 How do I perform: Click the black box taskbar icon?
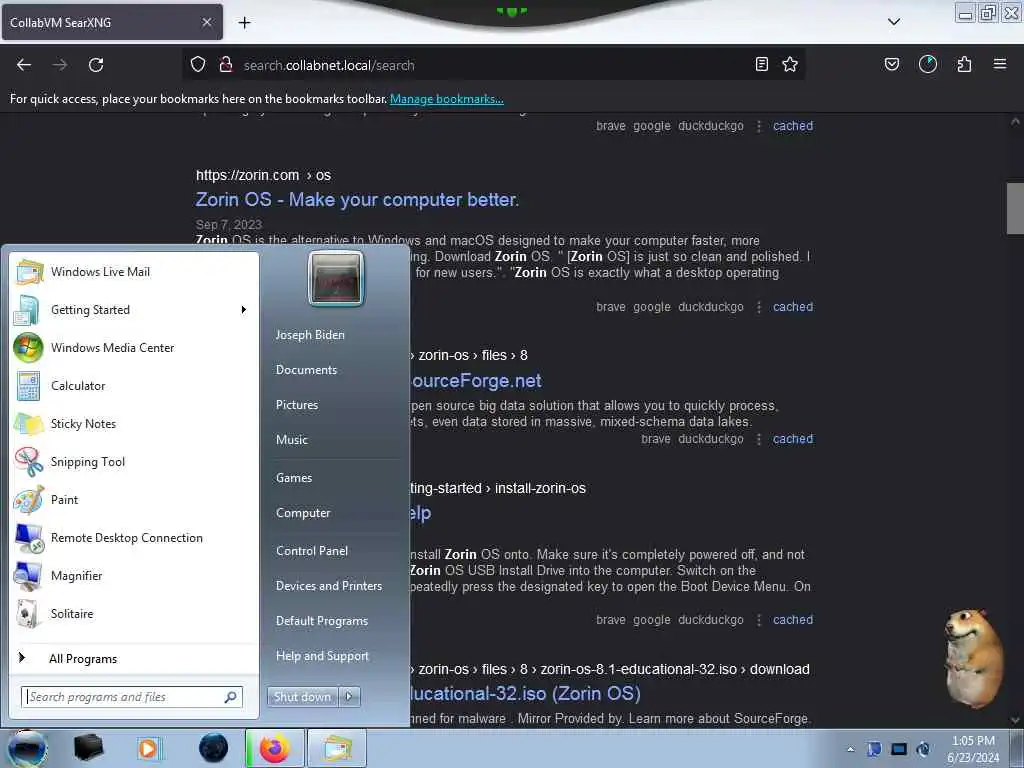[x=88, y=748]
